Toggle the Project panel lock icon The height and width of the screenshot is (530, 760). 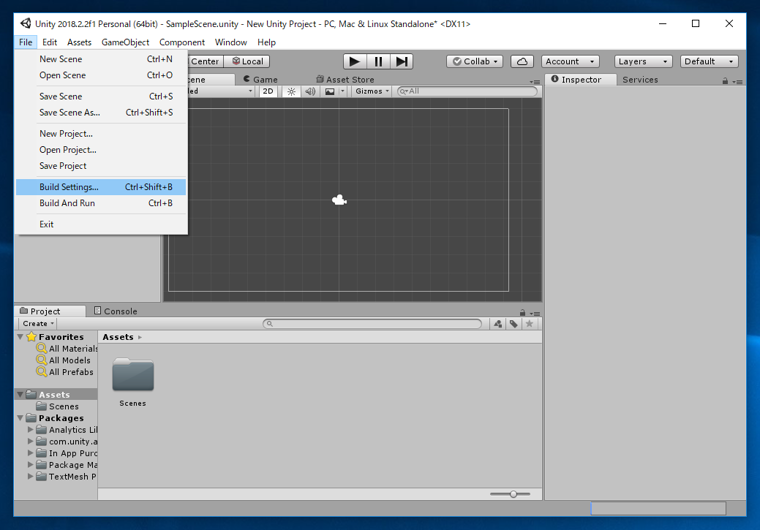pos(522,313)
